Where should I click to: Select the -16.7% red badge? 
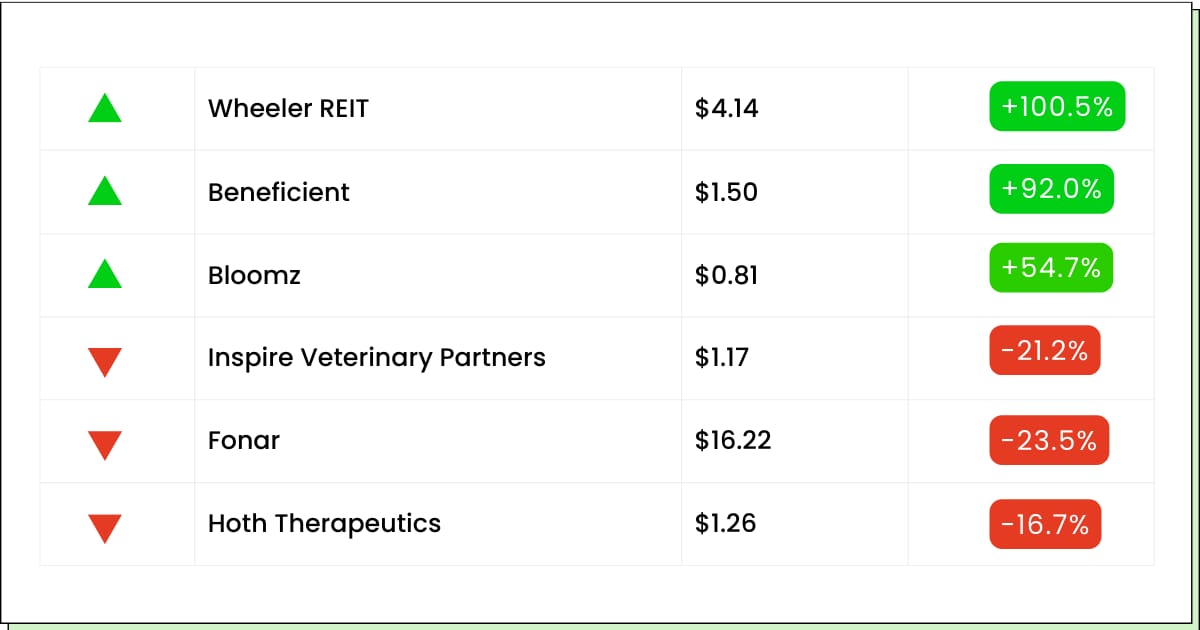[x=1045, y=524]
